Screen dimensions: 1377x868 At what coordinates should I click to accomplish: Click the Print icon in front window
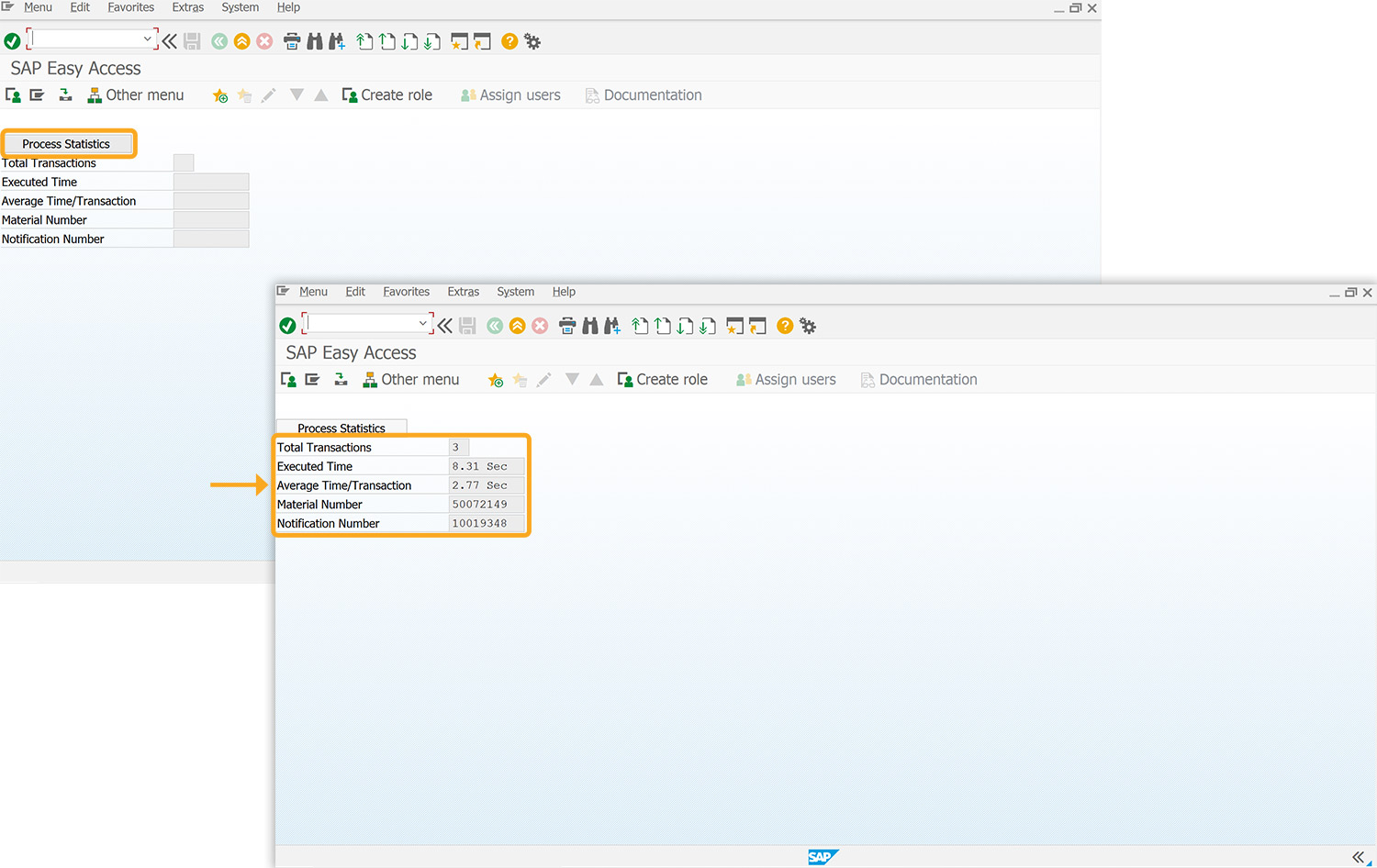click(567, 326)
